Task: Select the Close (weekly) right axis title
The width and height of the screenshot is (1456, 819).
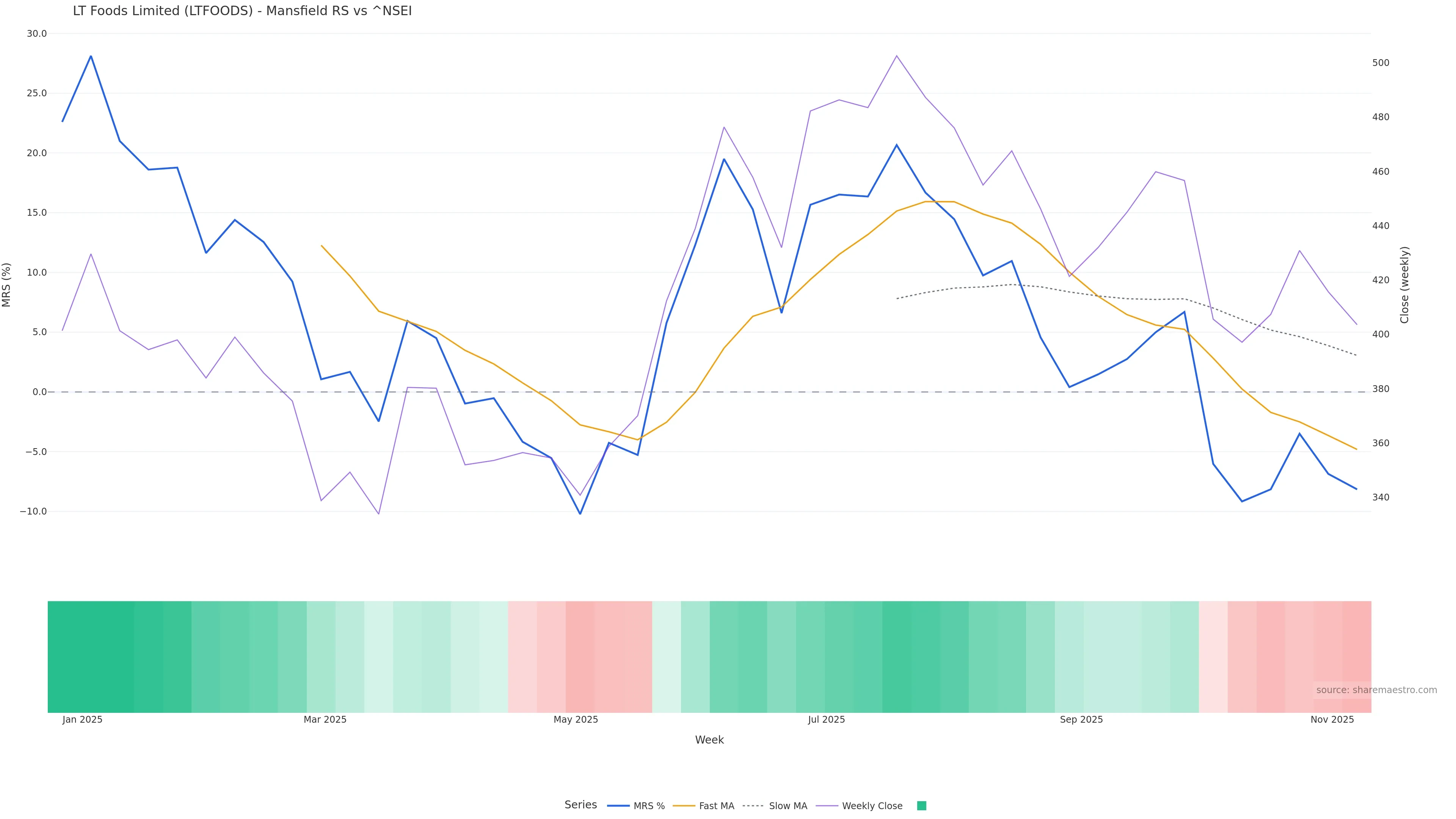Action: pos(1404,285)
